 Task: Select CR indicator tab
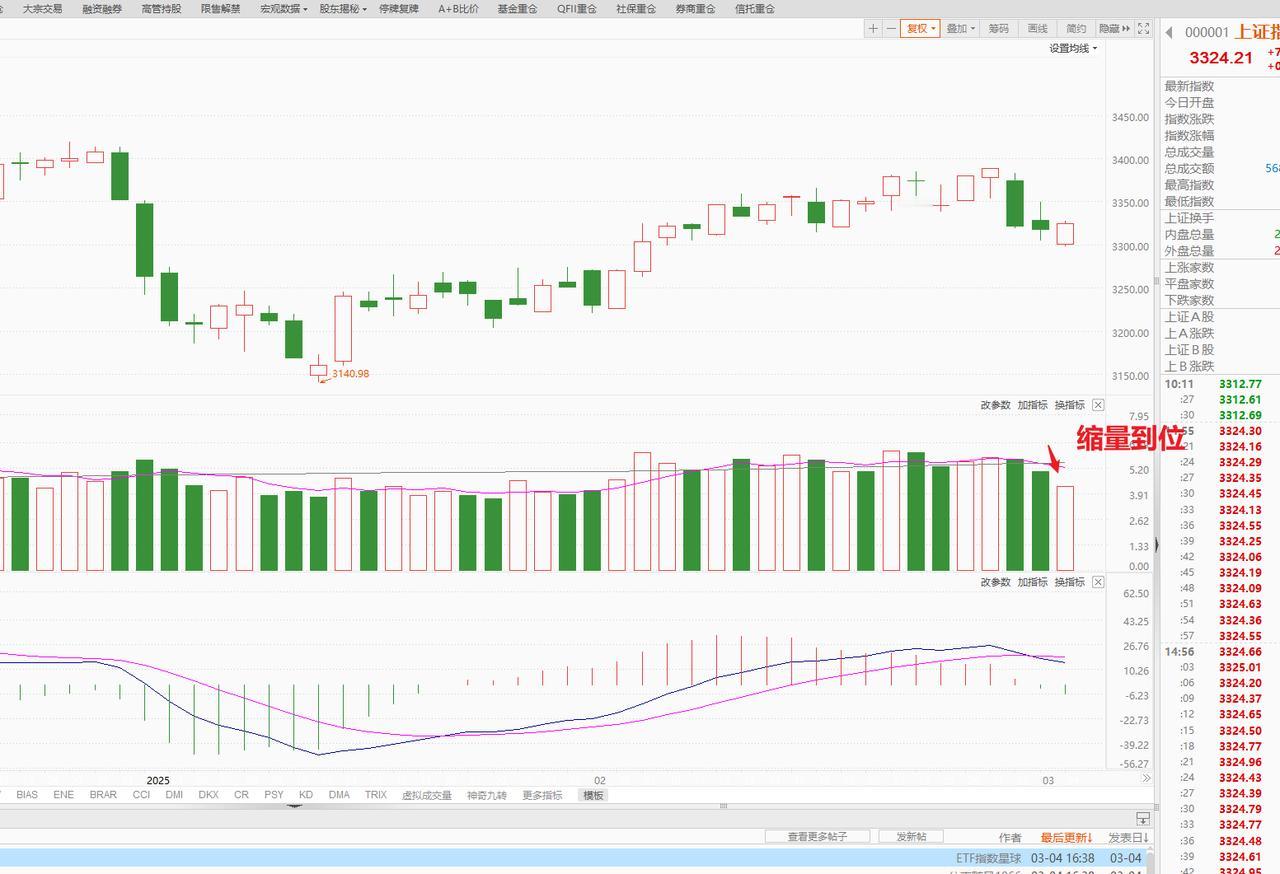241,795
